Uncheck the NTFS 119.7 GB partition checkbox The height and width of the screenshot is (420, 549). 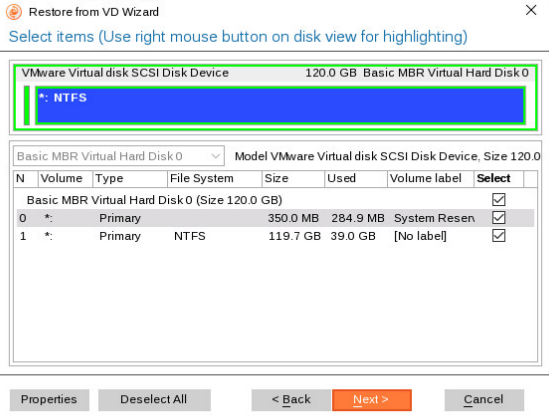pos(499,236)
